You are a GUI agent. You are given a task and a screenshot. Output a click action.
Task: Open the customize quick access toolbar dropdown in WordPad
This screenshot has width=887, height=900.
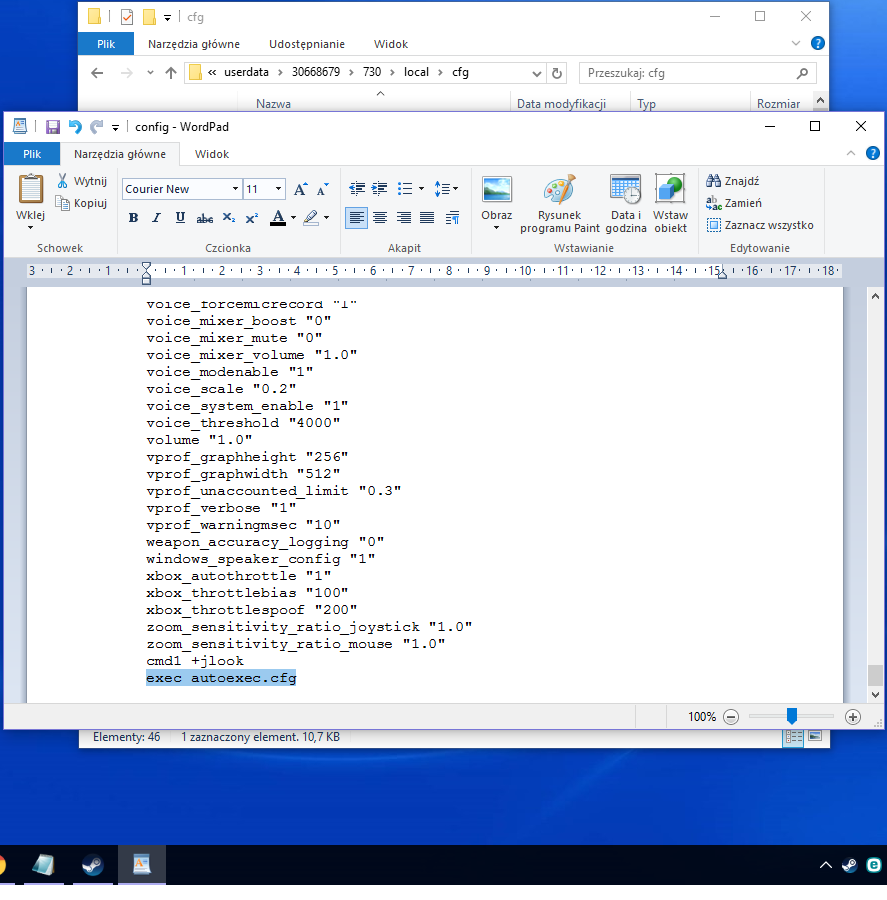click(115, 127)
